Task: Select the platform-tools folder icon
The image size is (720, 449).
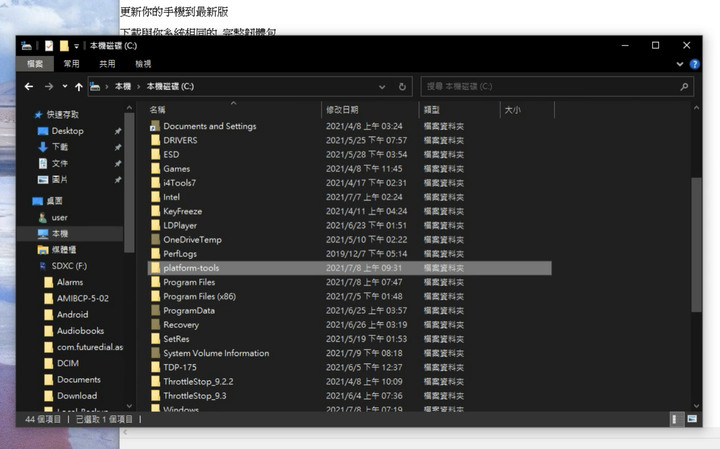Action: tap(155, 268)
